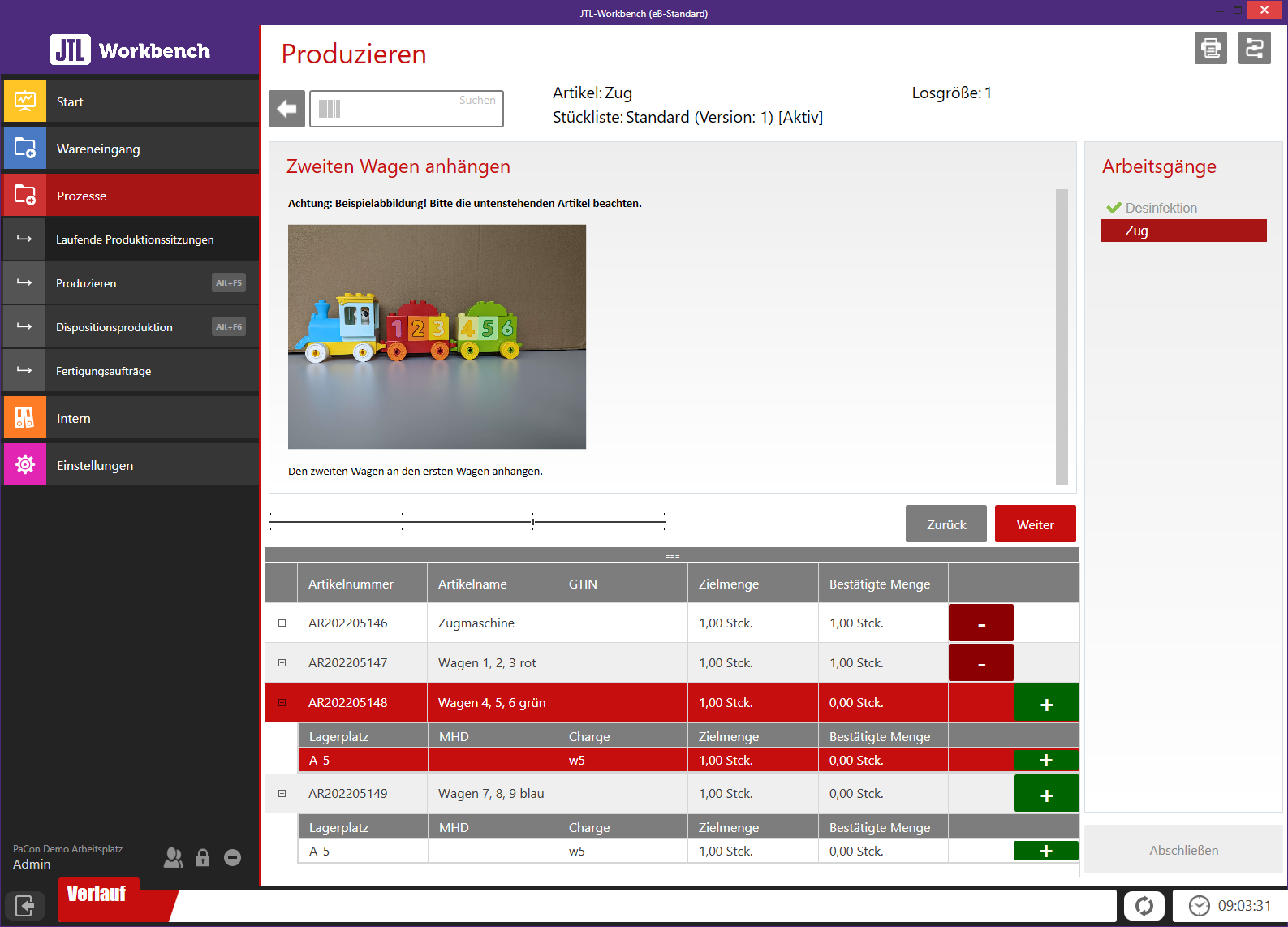
Task: Click the Start dashboard icon
Action: click(x=25, y=101)
